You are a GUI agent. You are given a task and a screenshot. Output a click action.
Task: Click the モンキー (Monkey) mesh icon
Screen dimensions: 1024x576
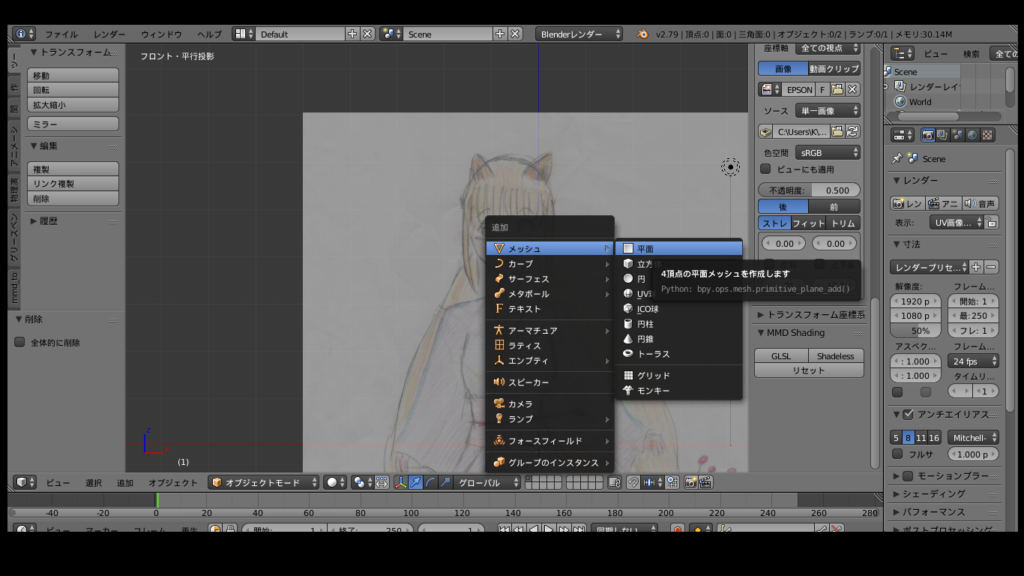pyautogui.click(x=628, y=390)
